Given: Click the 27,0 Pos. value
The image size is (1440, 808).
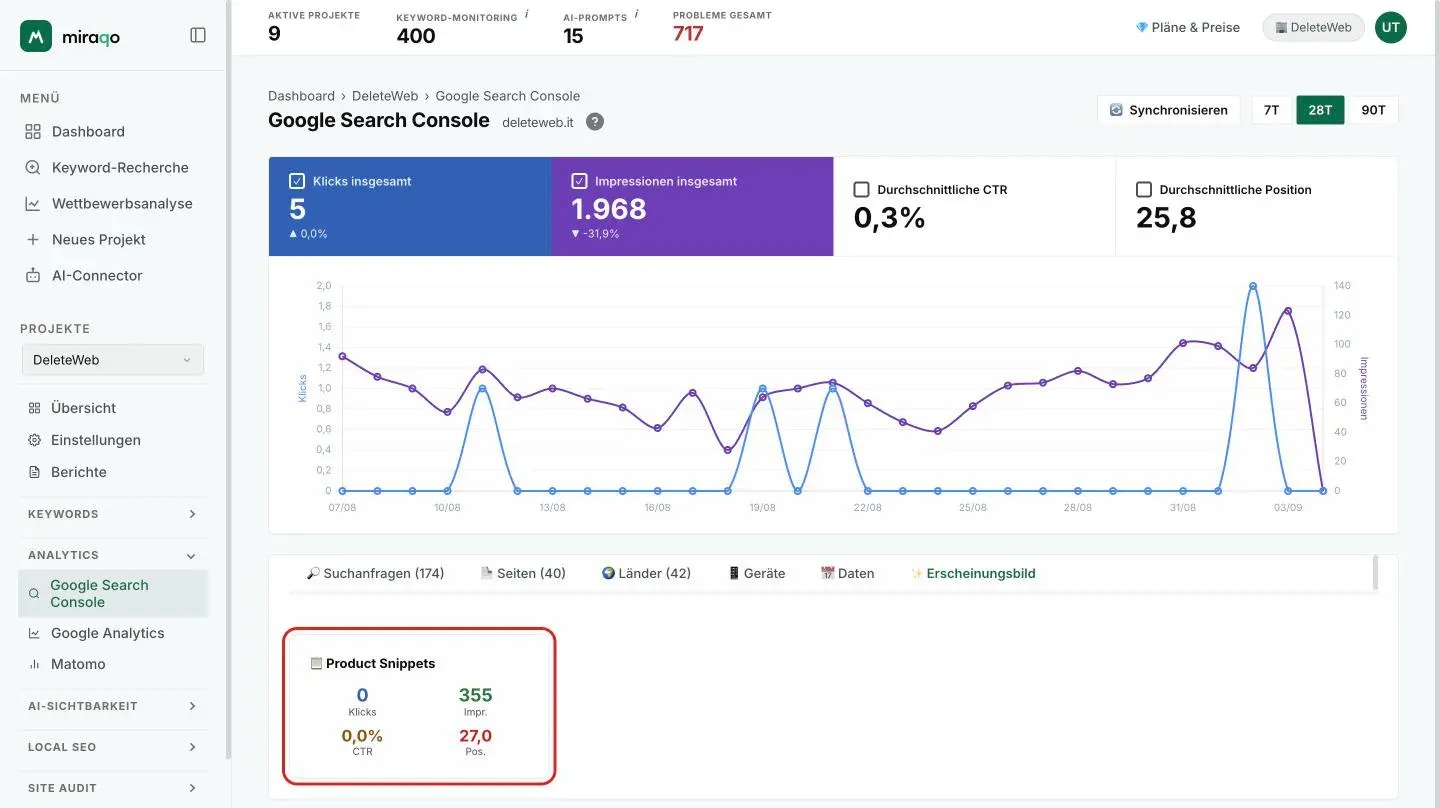Looking at the screenshot, I should 475,736.
